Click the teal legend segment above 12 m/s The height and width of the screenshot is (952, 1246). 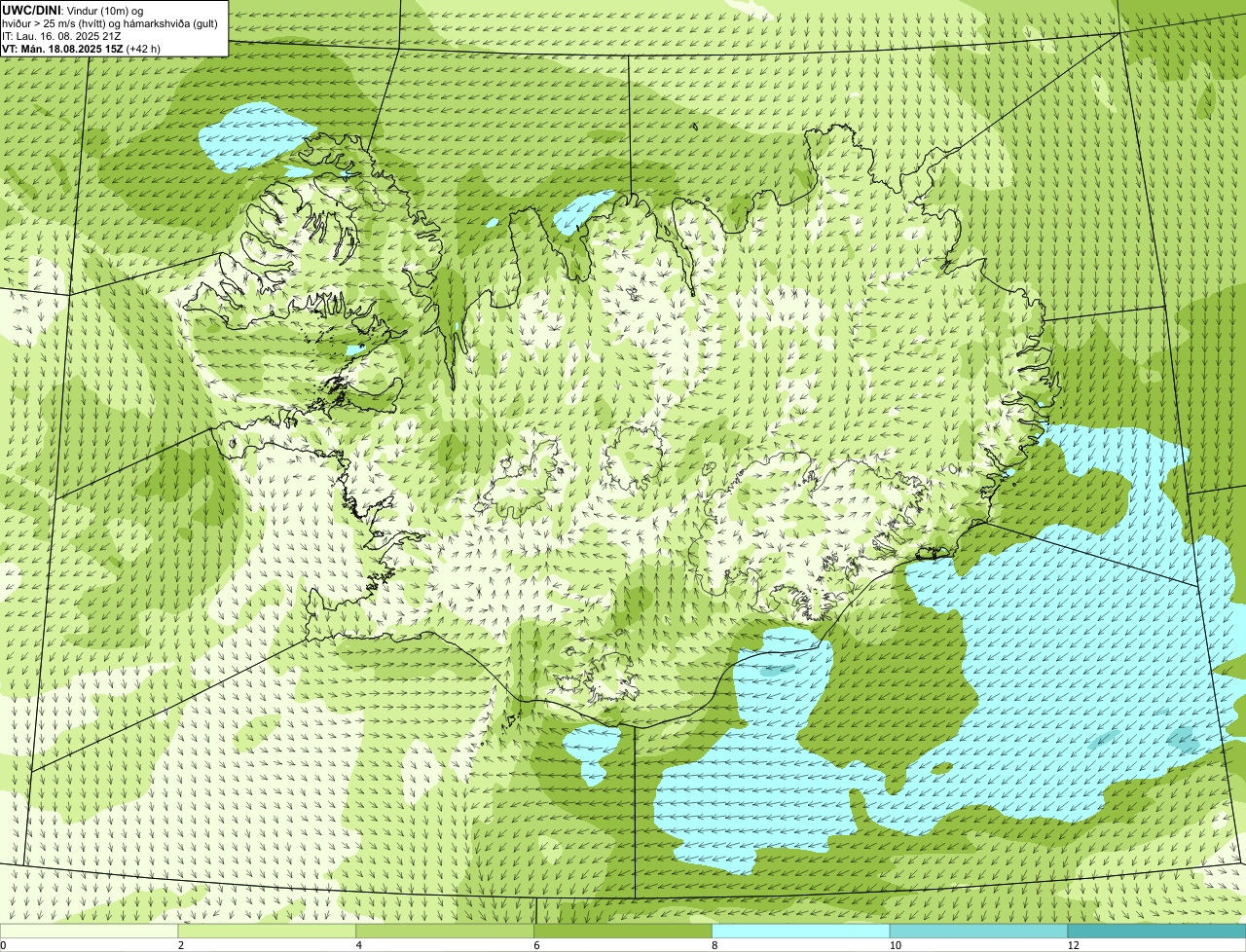[x=1156, y=931]
